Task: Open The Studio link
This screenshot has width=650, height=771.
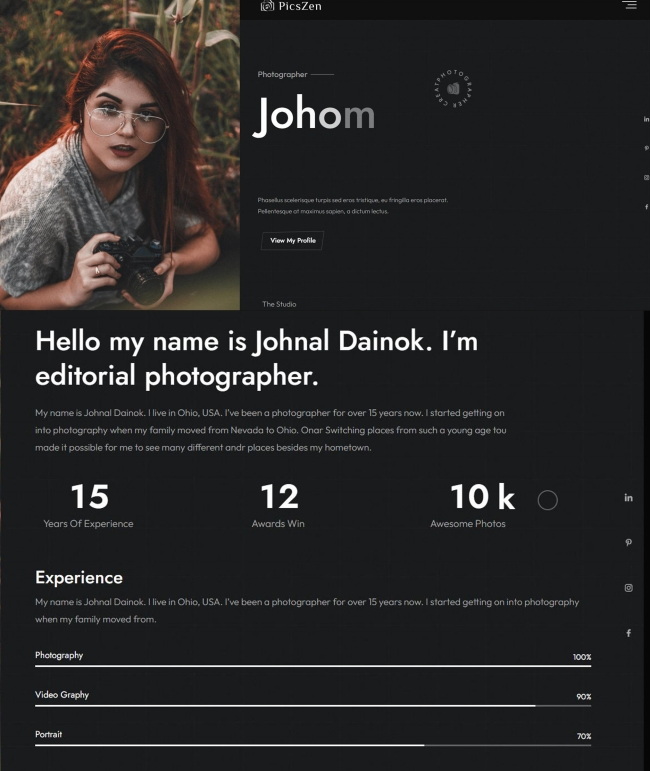Action: 279,304
